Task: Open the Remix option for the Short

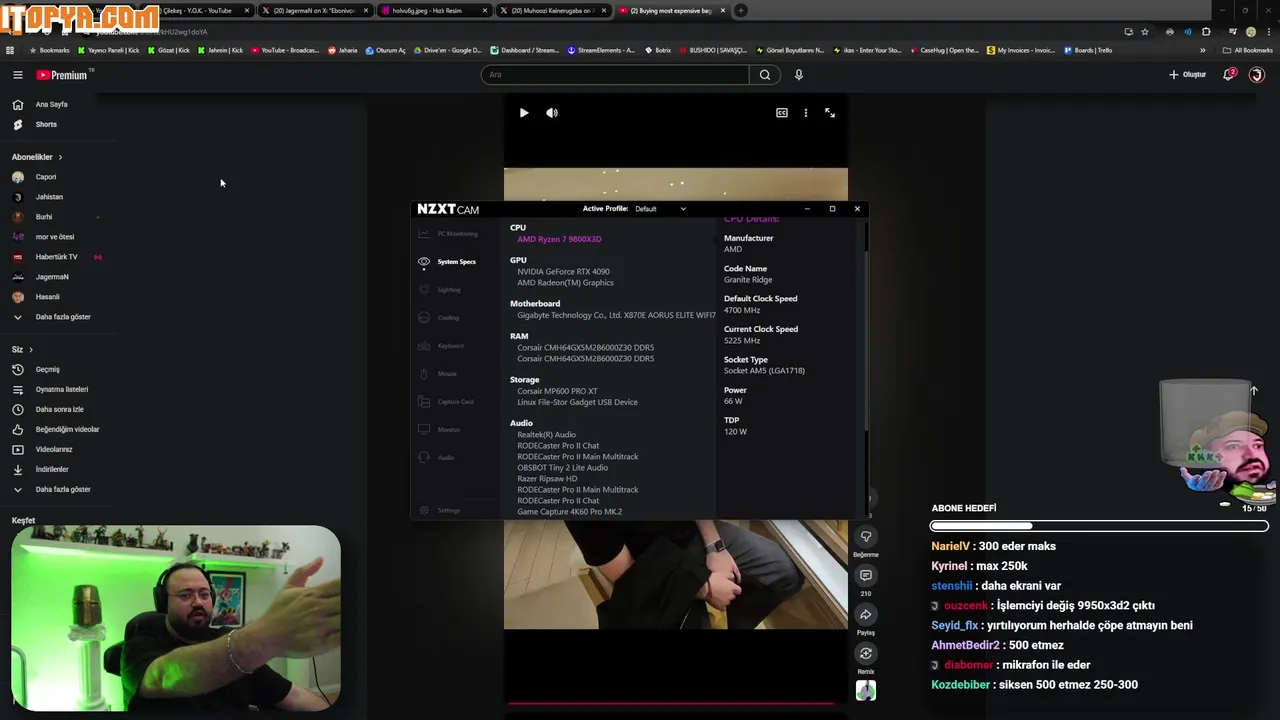Action: 866,654
